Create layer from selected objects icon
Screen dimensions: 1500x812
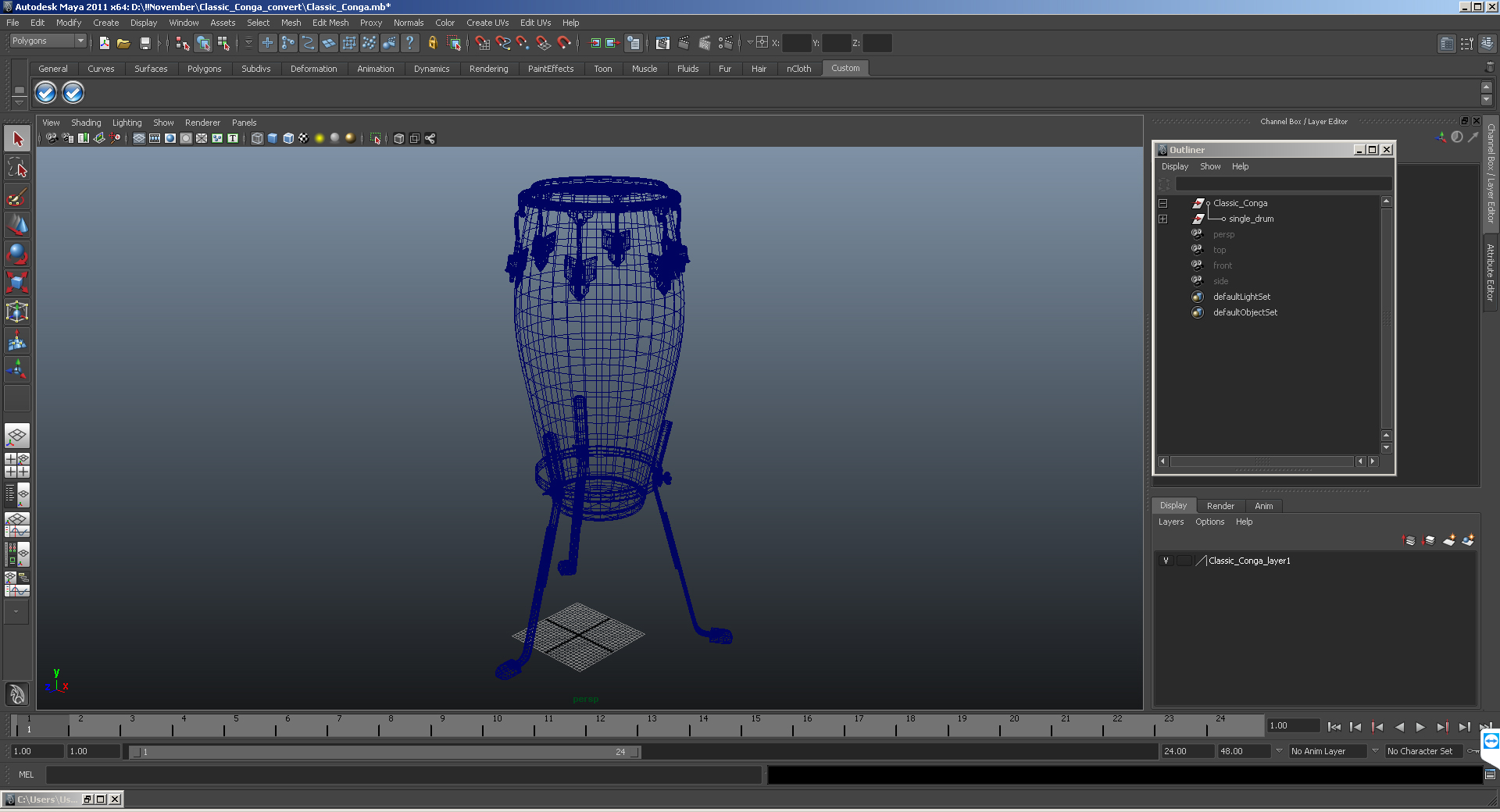pos(1468,540)
